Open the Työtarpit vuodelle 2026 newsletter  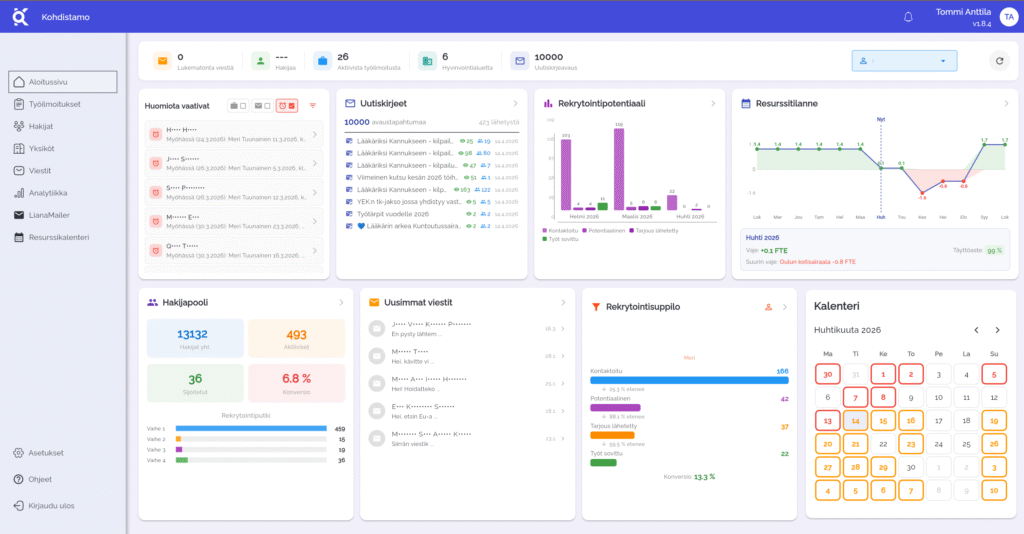pyautogui.click(x=399, y=213)
